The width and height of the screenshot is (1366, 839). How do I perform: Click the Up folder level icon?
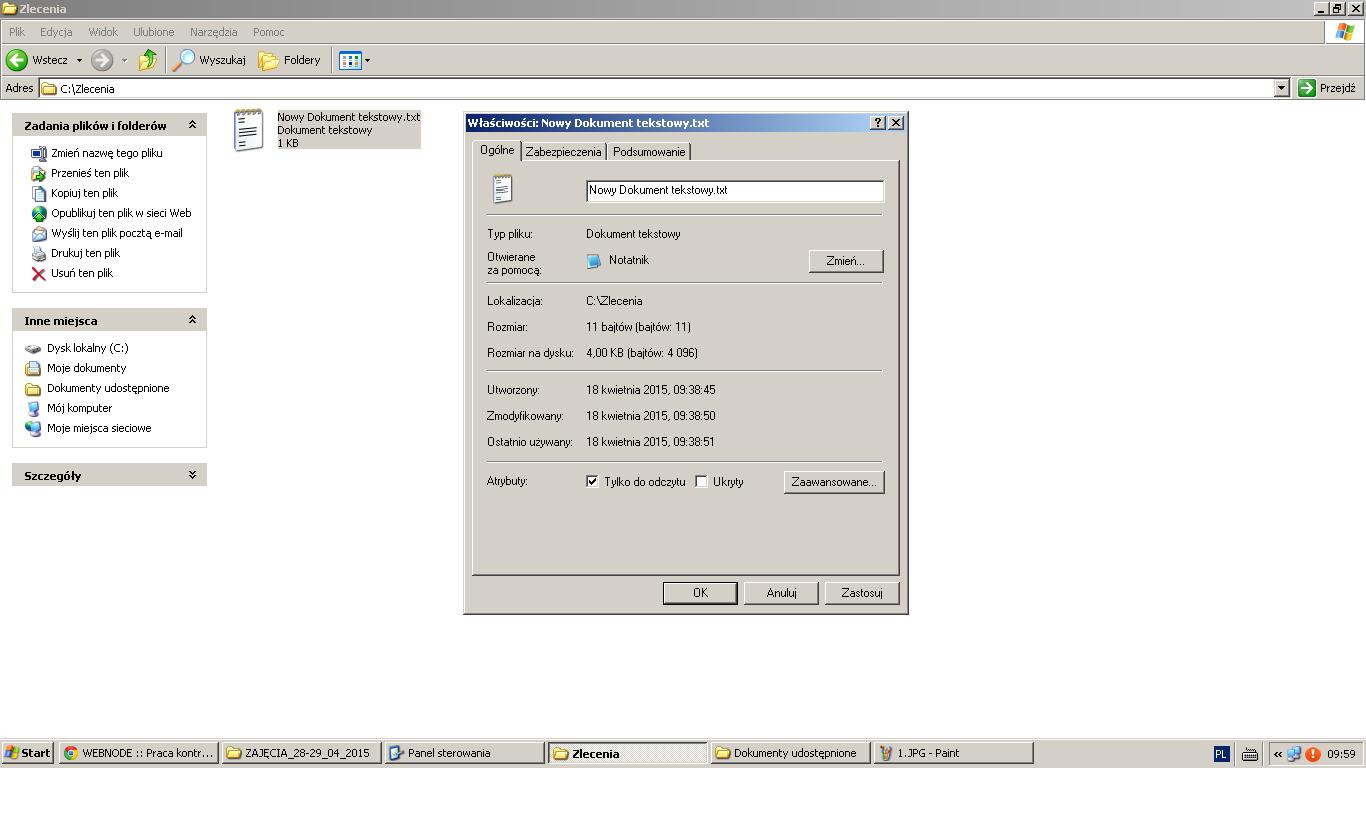tap(148, 60)
